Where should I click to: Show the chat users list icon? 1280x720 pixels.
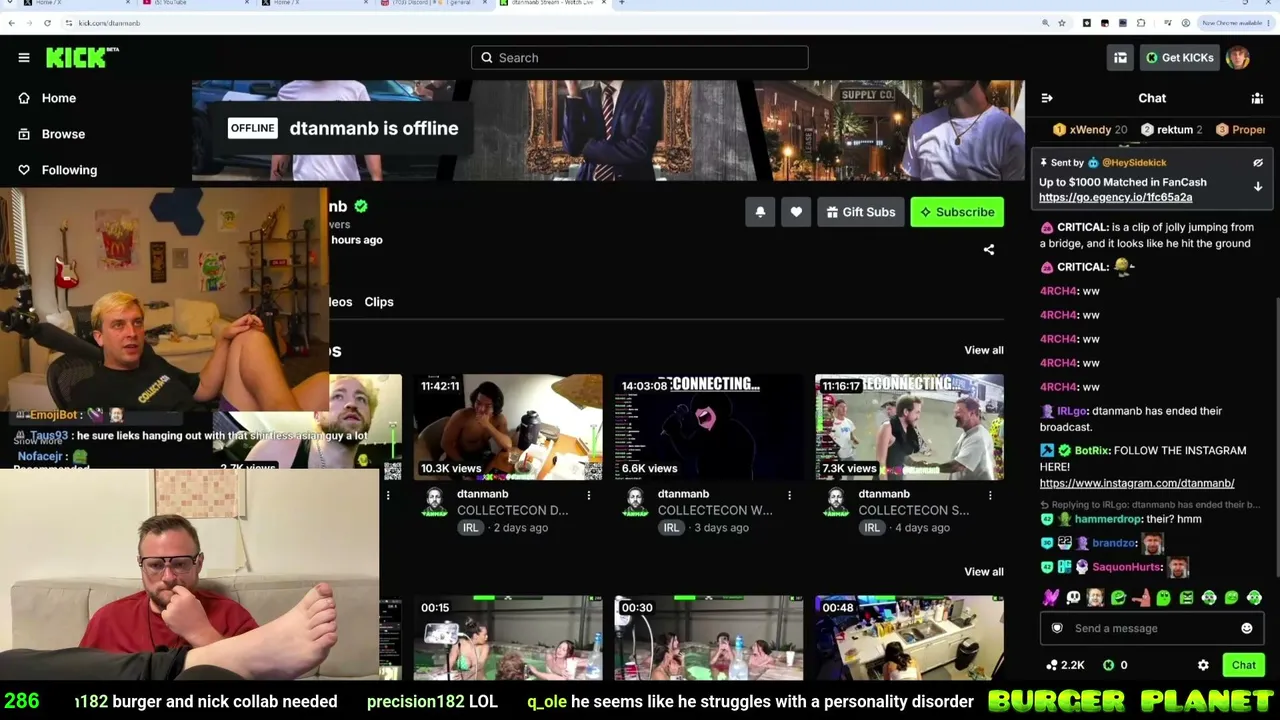tap(1257, 98)
